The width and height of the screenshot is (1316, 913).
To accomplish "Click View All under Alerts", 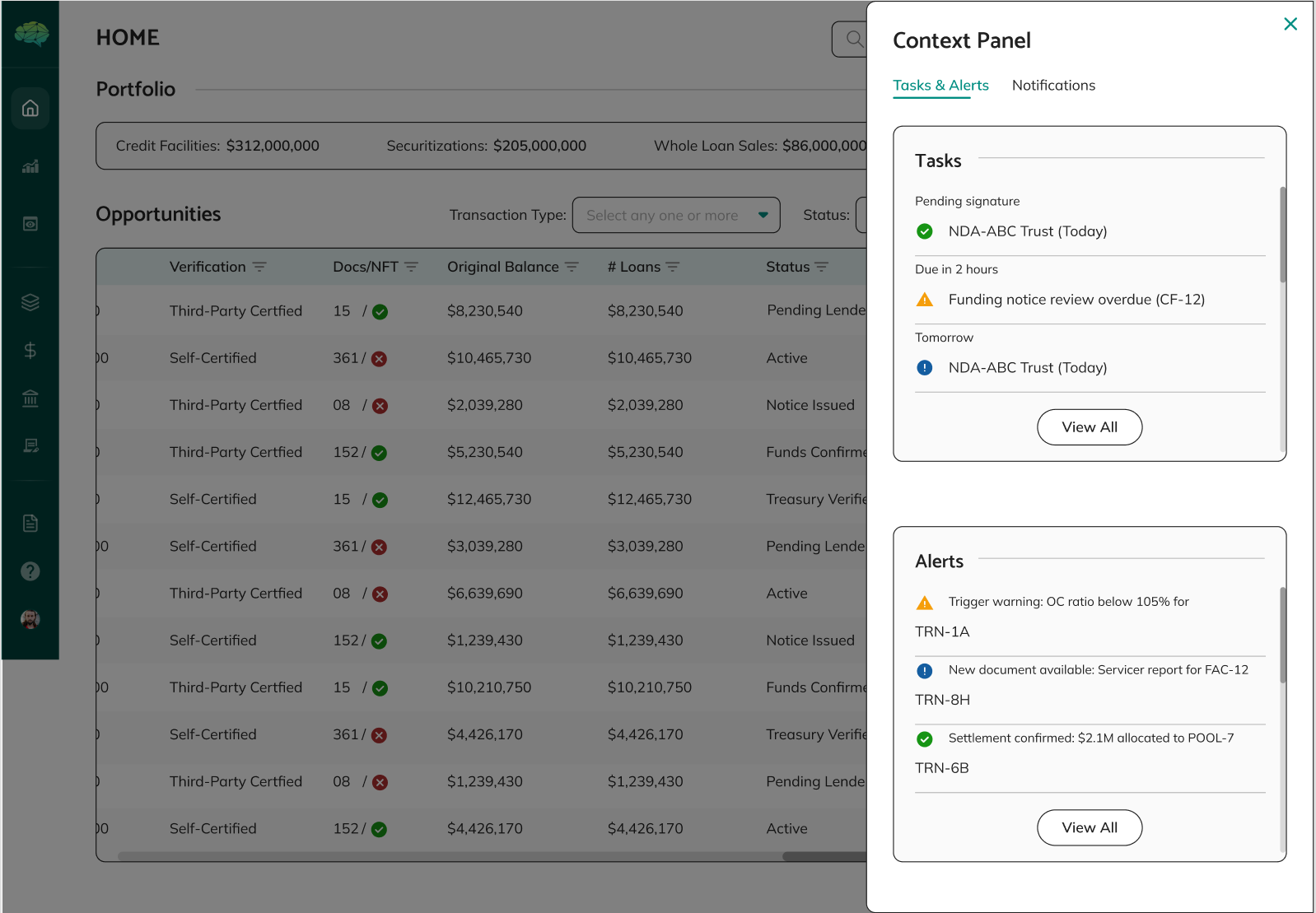I will (x=1089, y=827).
